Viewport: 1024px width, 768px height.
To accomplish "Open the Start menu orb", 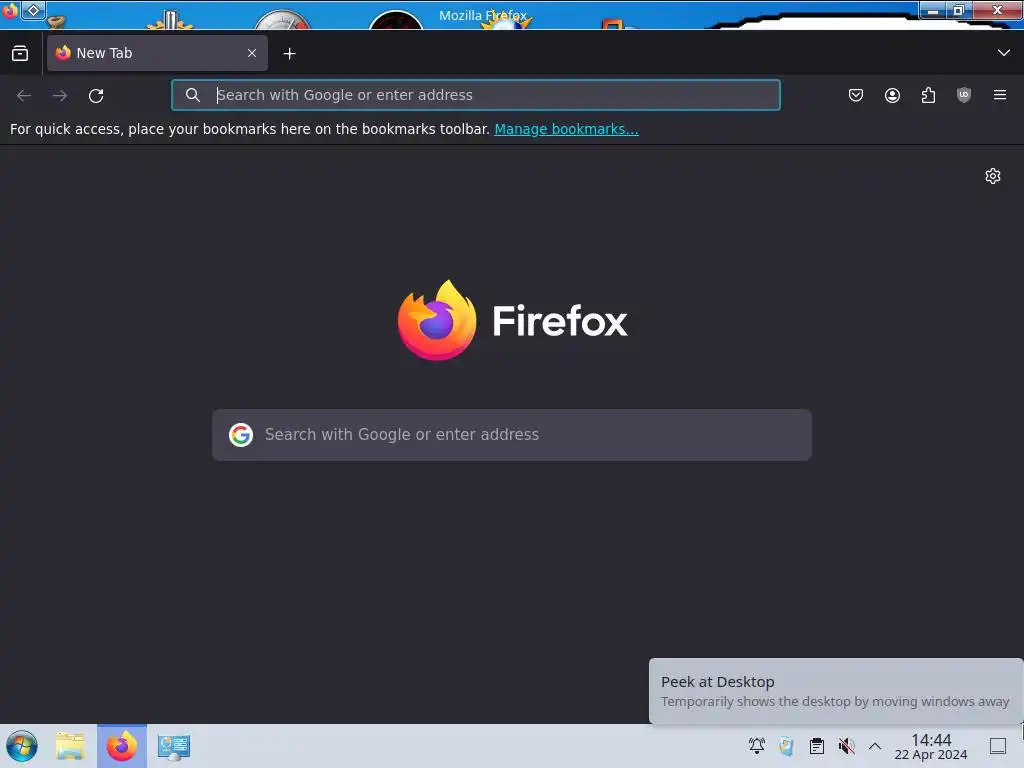I will pyautogui.click(x=22, y=746).
